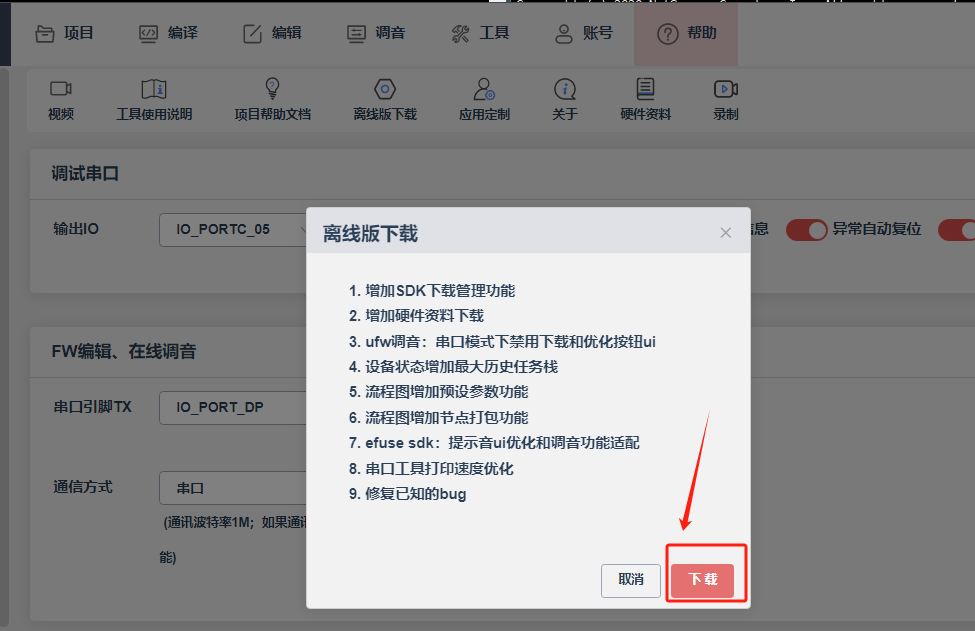Image resolution: width=975 pixels, height=631 pixels.
Task: Click the 离线版下载 dialog title
Action: coord(370,234)
